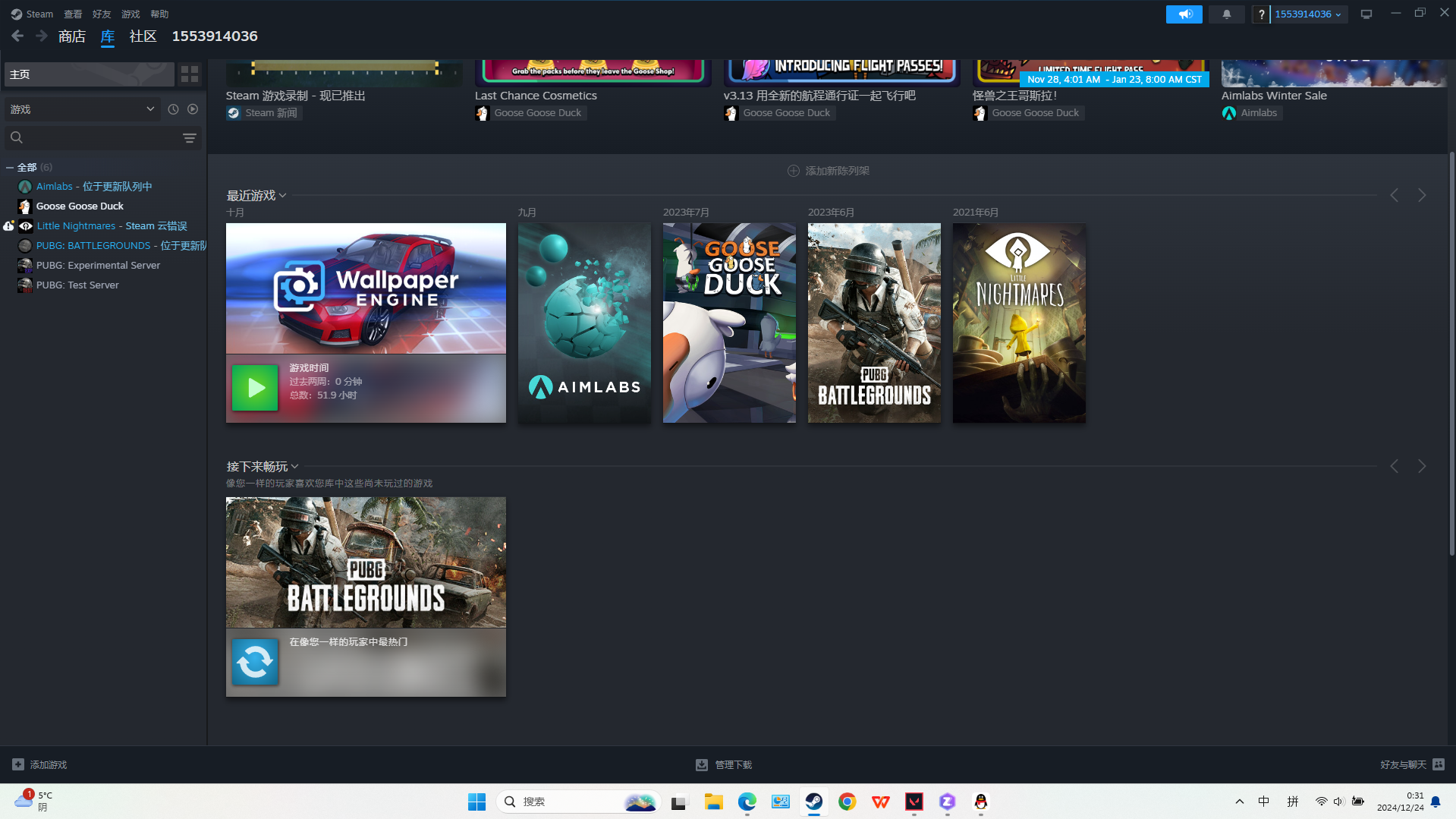Click the library search input field

point(102,137)
